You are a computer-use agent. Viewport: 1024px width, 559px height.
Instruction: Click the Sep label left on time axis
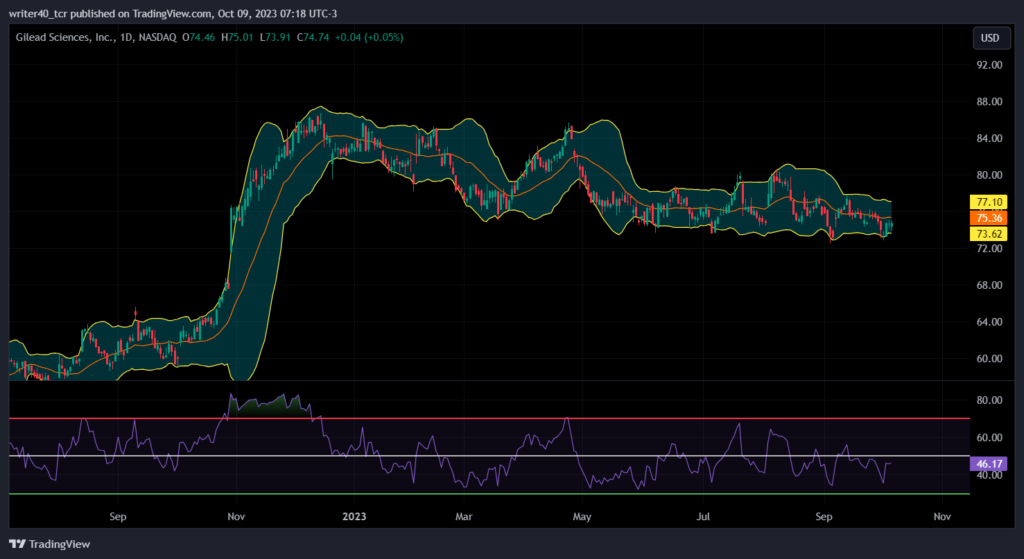tap(118, 517)
